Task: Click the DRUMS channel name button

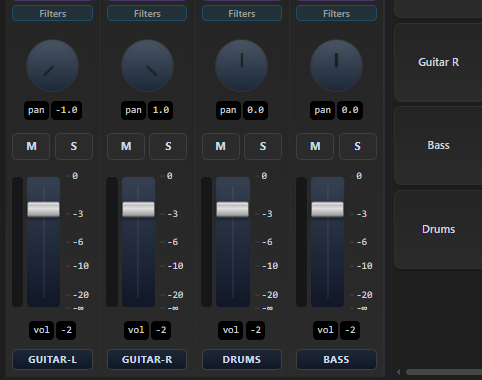Action: pyautogui.click(x=242, y=359)
